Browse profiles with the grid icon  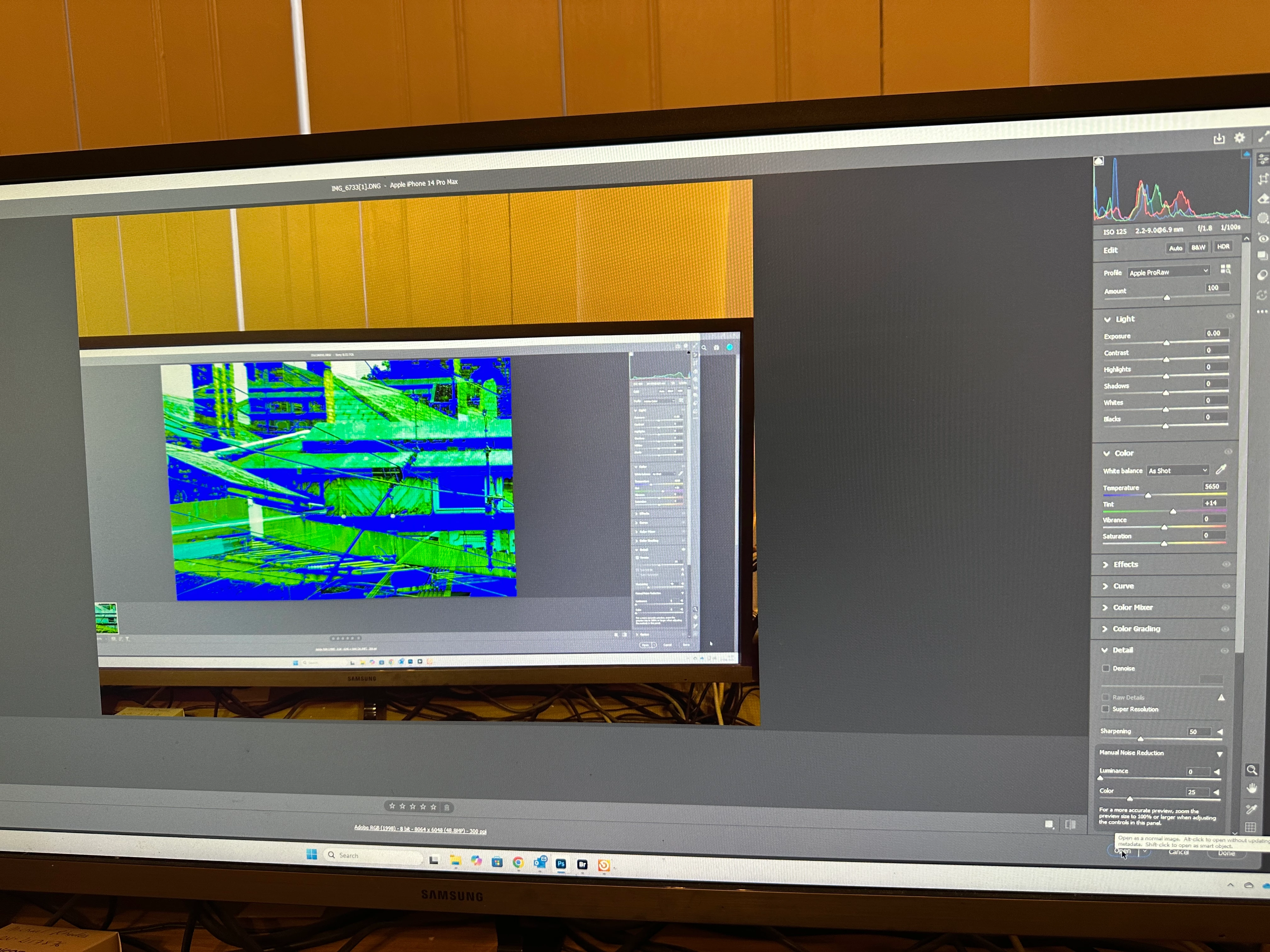[1225, 269]
